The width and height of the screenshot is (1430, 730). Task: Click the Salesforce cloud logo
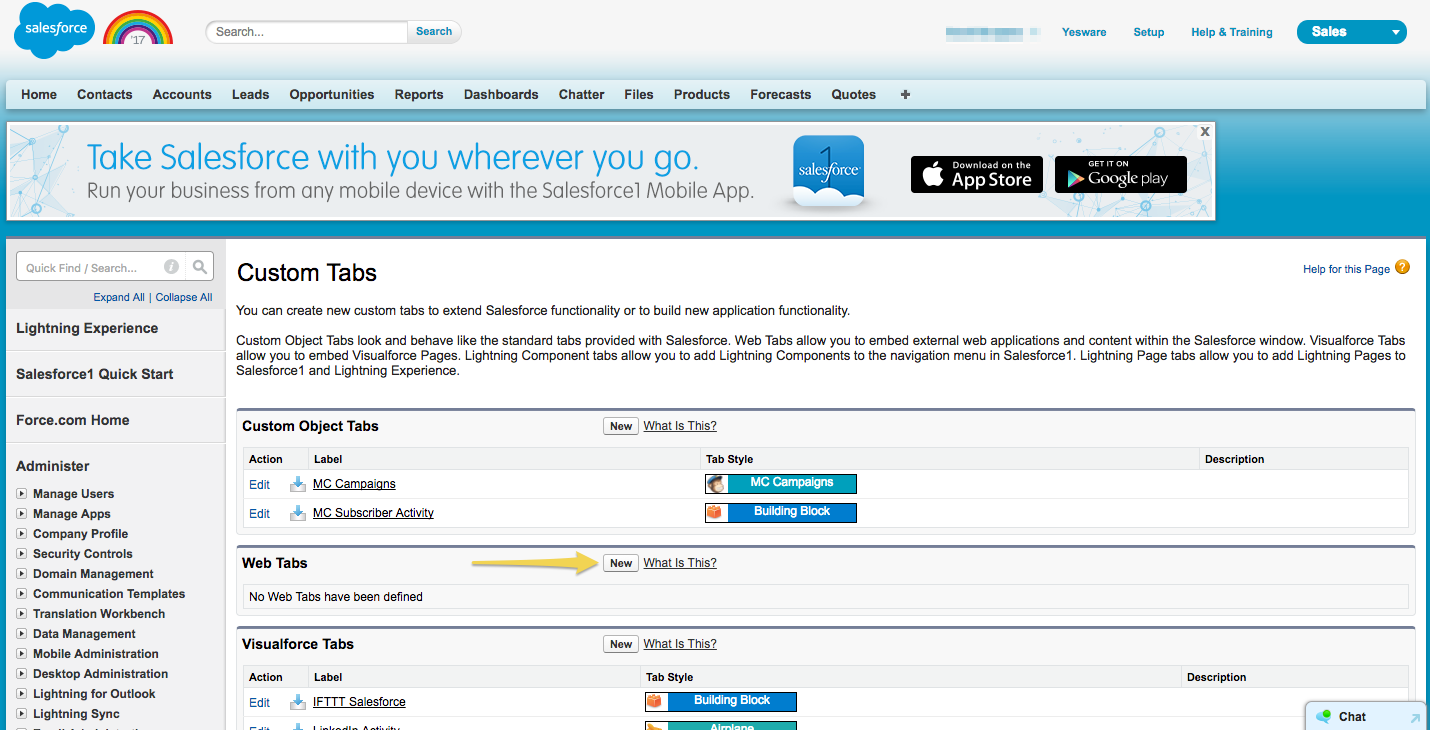click(54, 31)
